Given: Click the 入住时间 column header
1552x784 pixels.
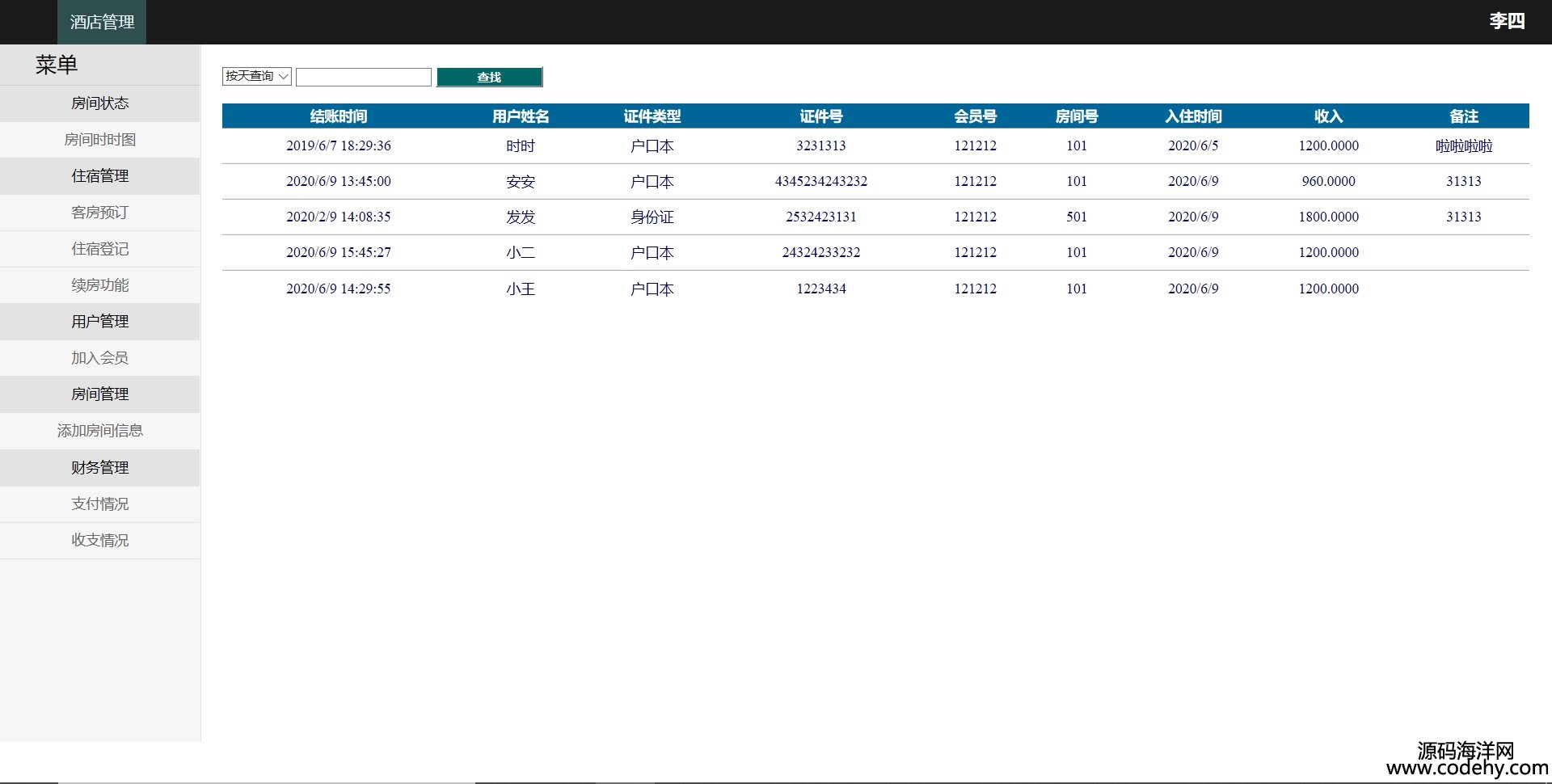Looking at the screenshot, I should [1193, 116].
